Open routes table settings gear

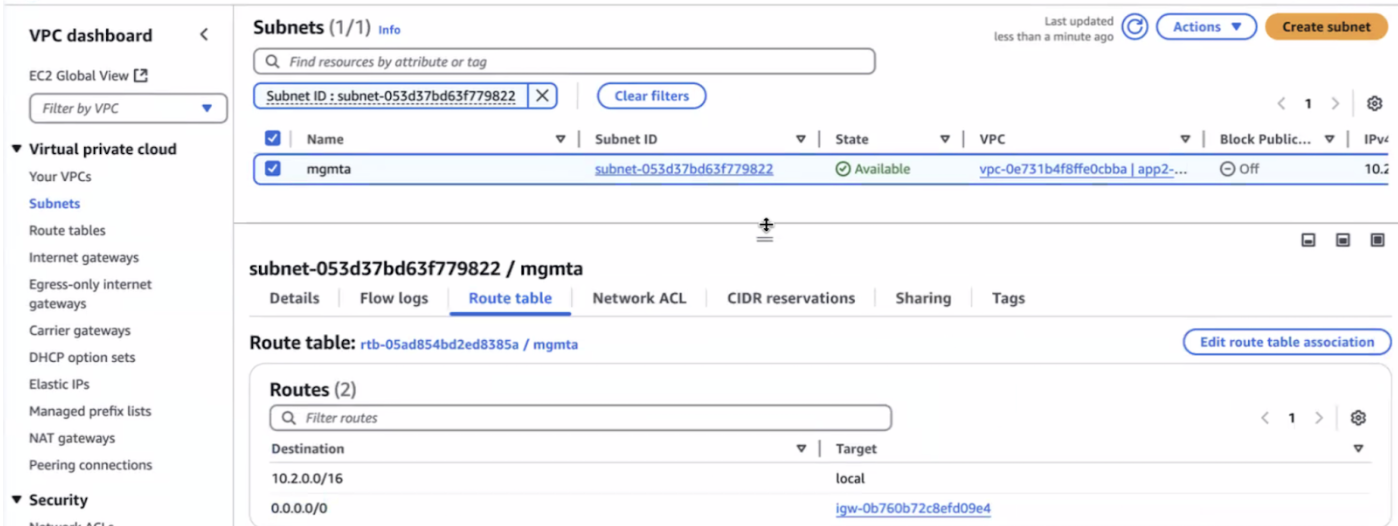pos(1358,418)
